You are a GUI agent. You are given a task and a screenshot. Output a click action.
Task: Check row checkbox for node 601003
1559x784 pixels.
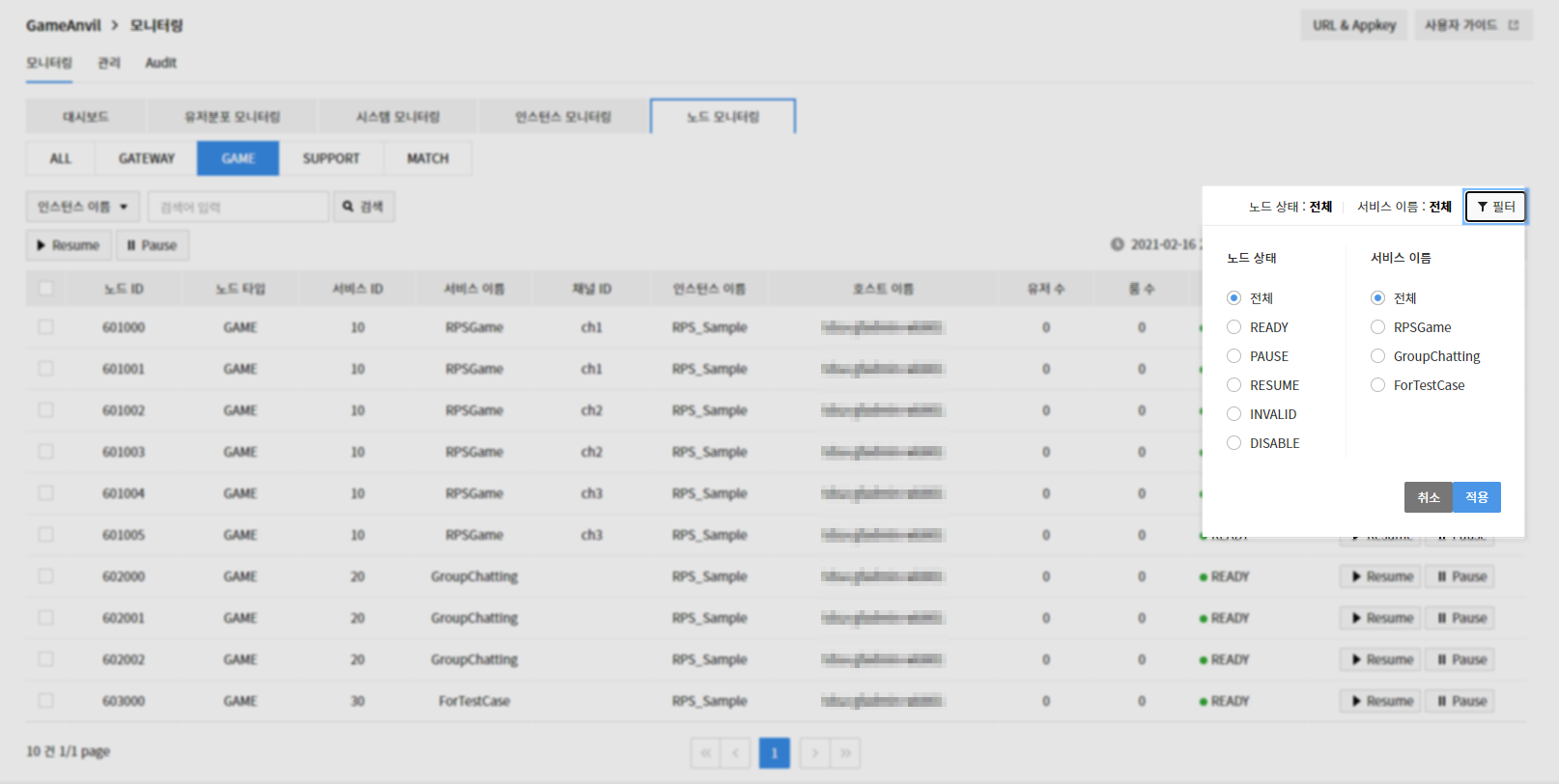45,452
